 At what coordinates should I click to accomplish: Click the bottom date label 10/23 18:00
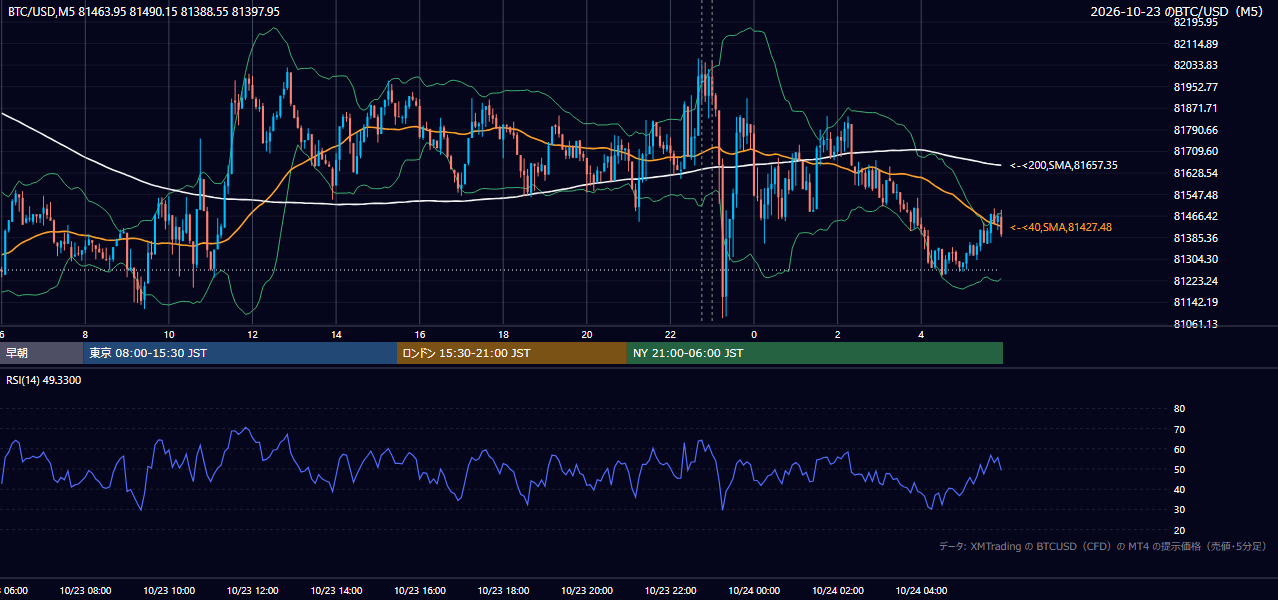(503, 590)
